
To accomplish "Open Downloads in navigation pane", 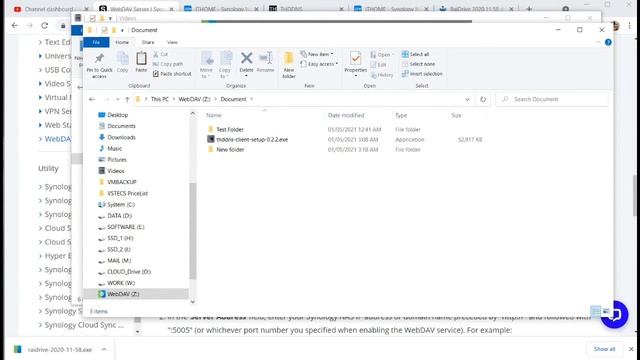I will pyautogui.click(x=121, y=138).
